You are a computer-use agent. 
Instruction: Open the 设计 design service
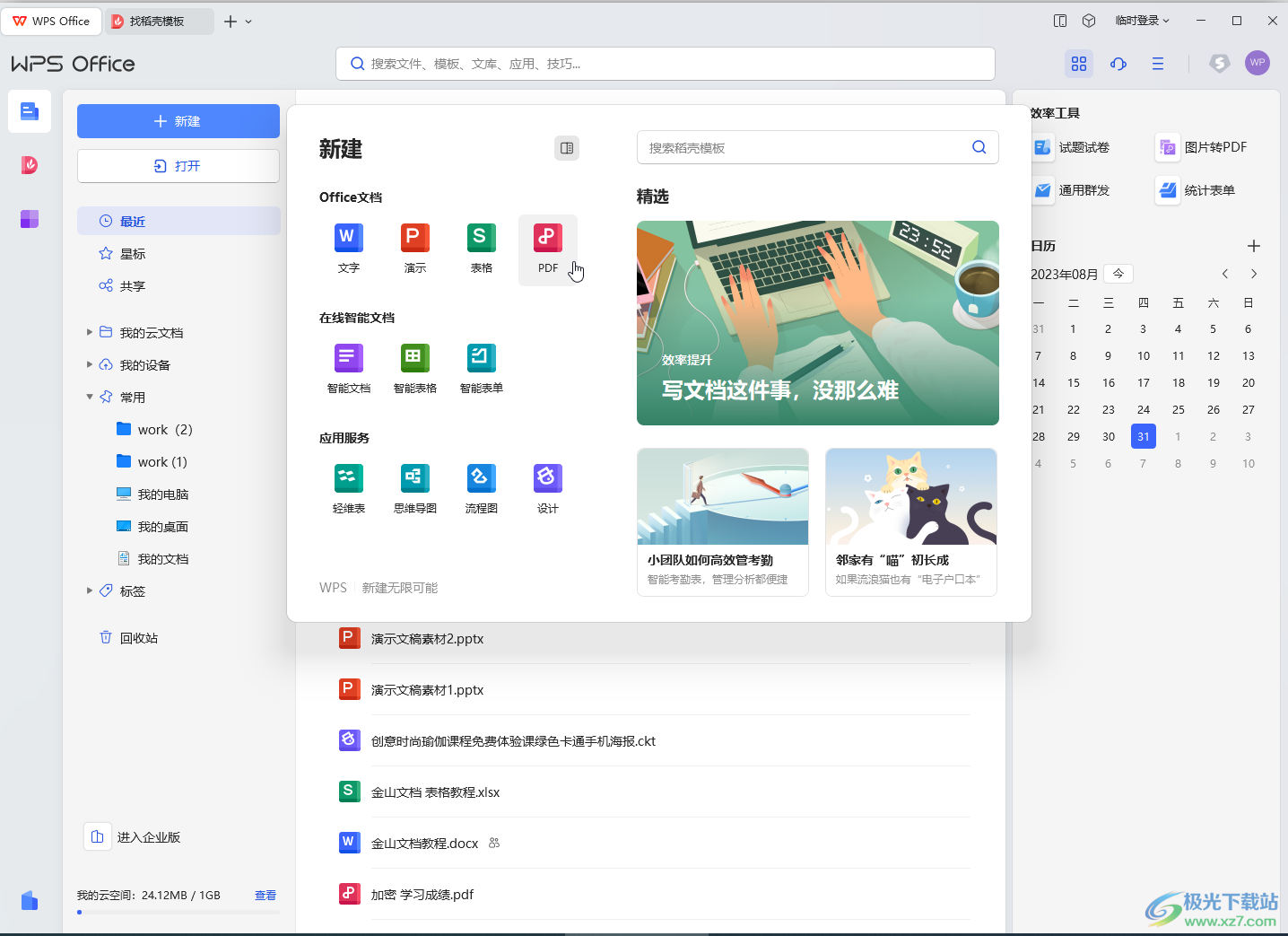point(548,489)
